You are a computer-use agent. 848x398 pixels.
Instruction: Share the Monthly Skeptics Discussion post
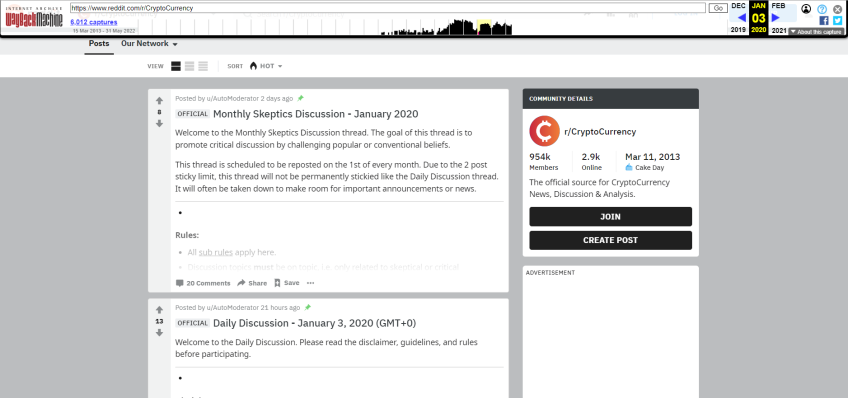pos(252,283)
